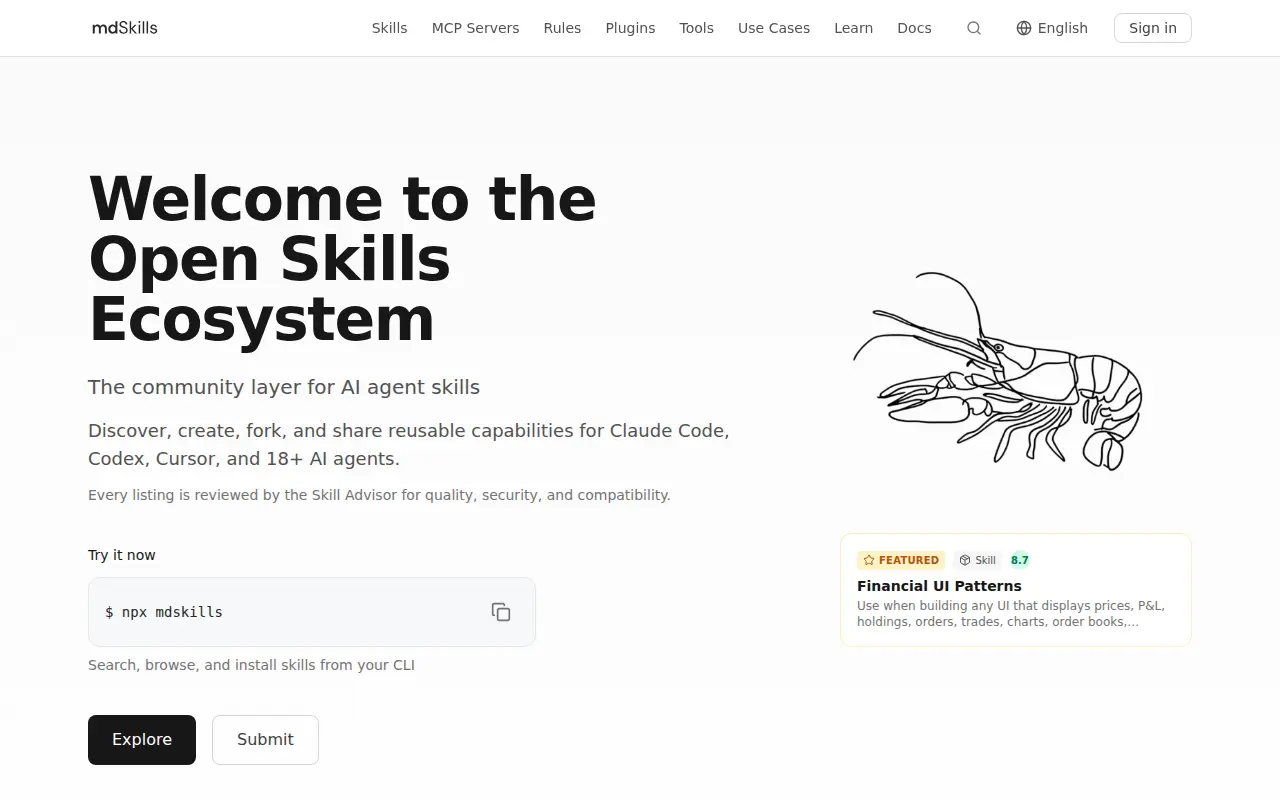Screen dimensions: 1280x800
Task: Click the Submit button
Action: point(265,740)
